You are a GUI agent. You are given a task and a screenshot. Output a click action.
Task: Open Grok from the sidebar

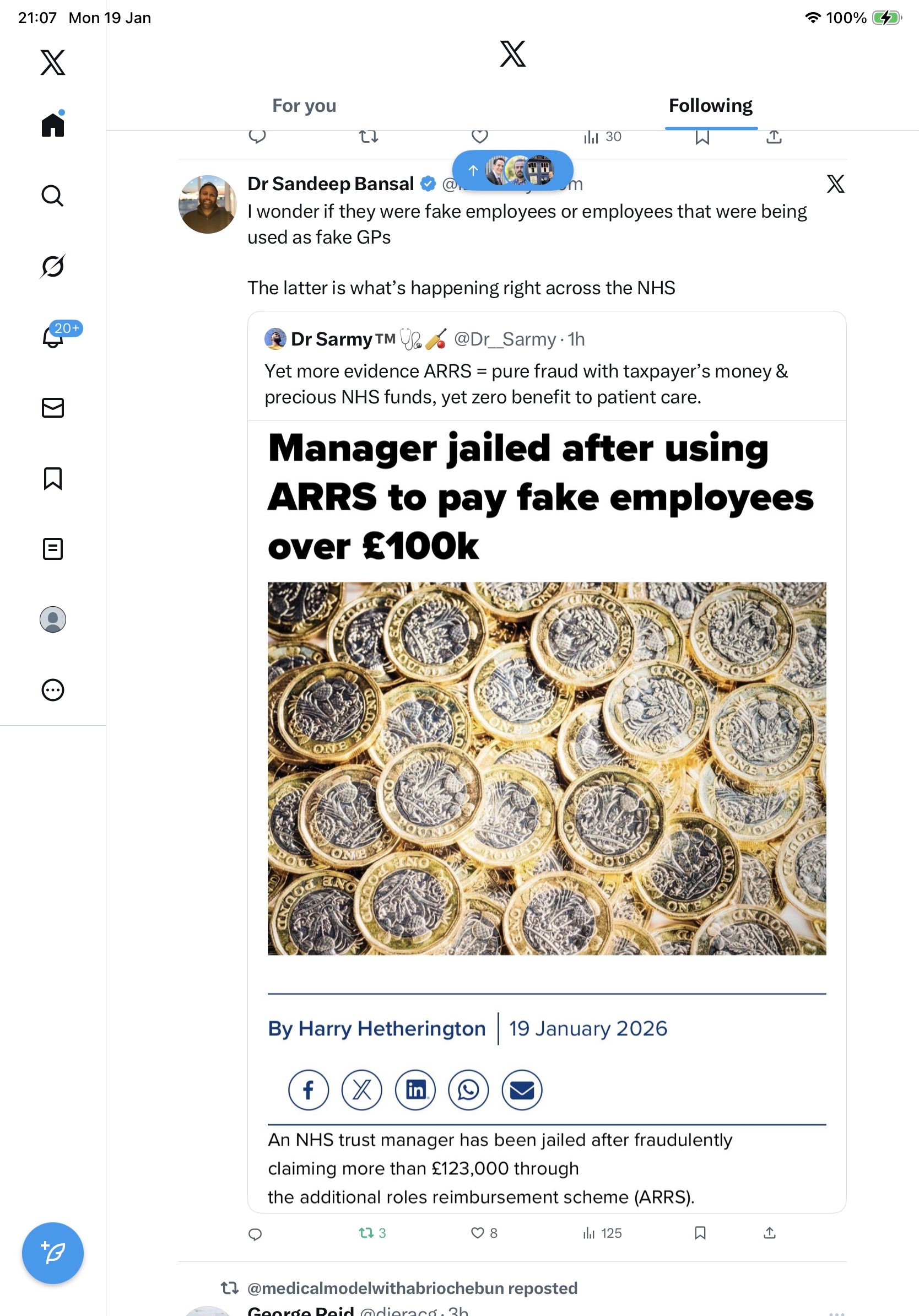53,267
